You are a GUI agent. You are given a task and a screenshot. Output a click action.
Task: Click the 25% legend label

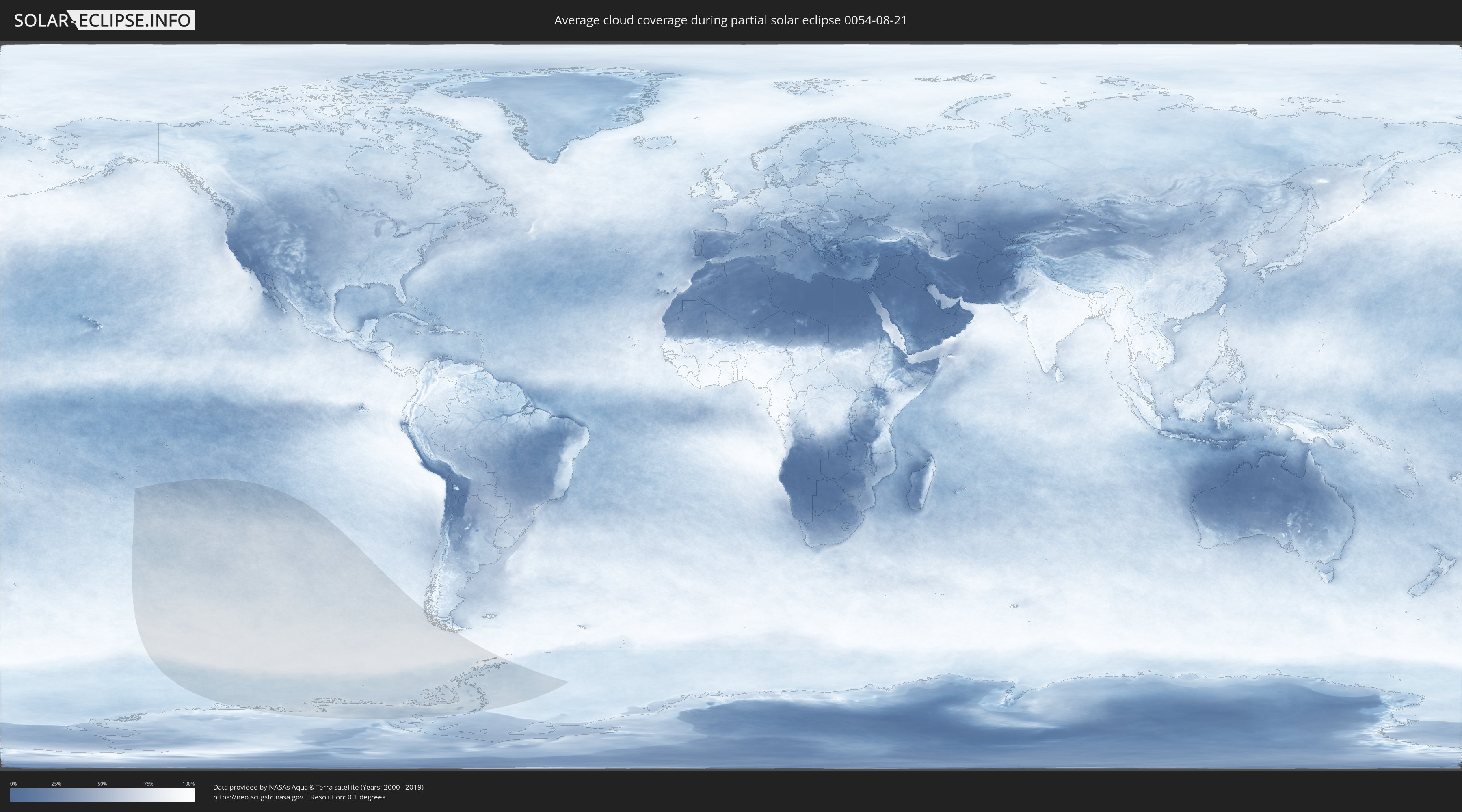pyautogui.click(x=56, y=784)
